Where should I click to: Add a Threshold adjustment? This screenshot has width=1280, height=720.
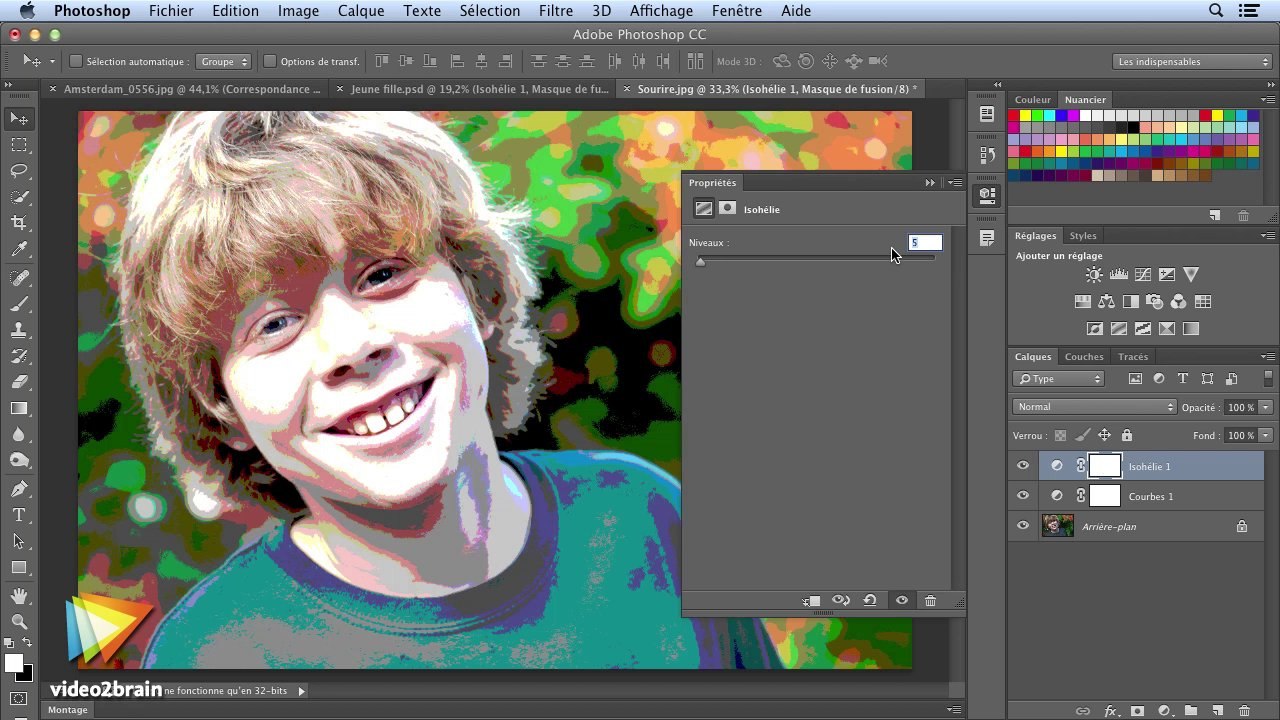[x=1143, y=329]
